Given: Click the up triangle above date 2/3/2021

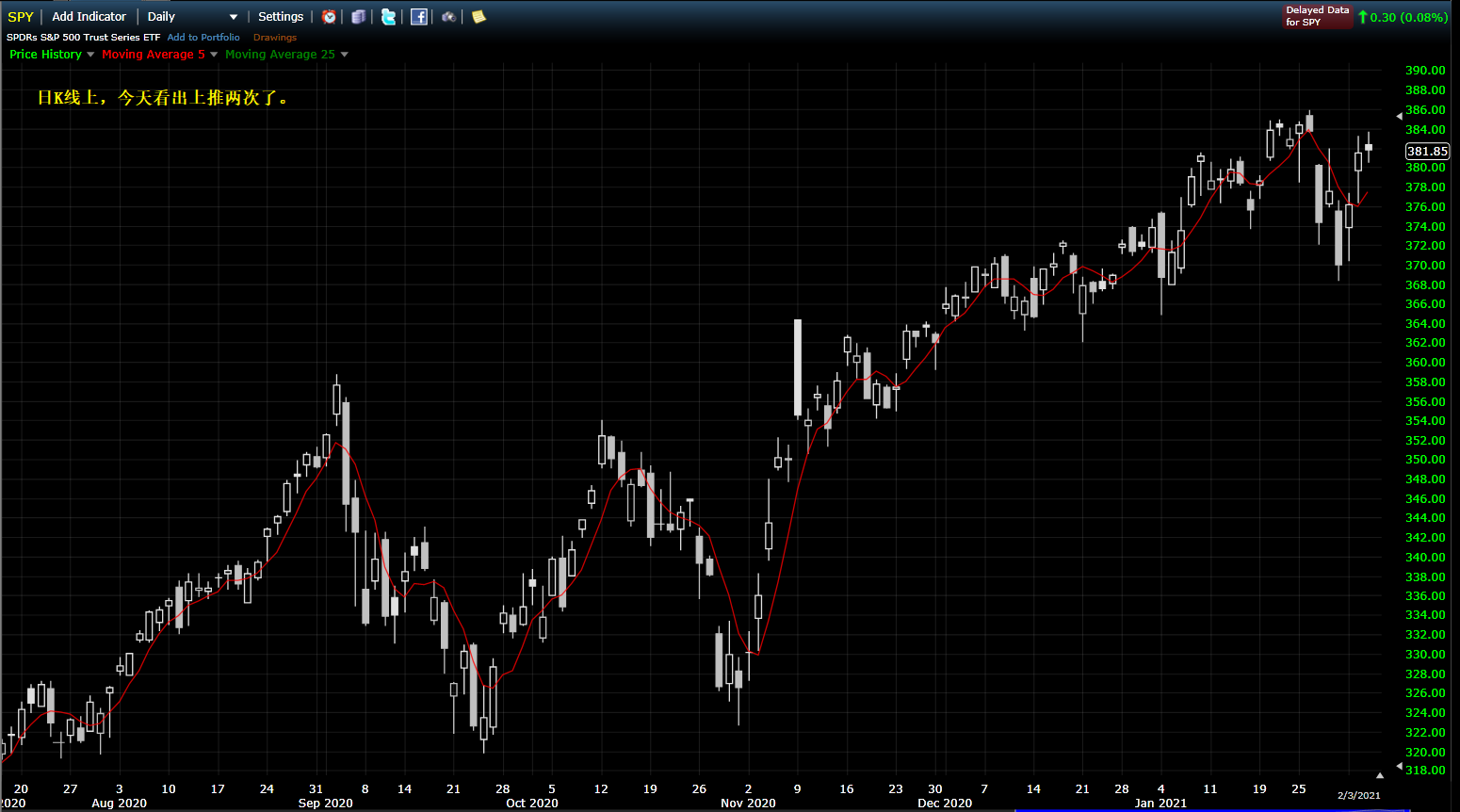Looking at the screenshot, I should pyautogui.click(x=1379, y=775).
